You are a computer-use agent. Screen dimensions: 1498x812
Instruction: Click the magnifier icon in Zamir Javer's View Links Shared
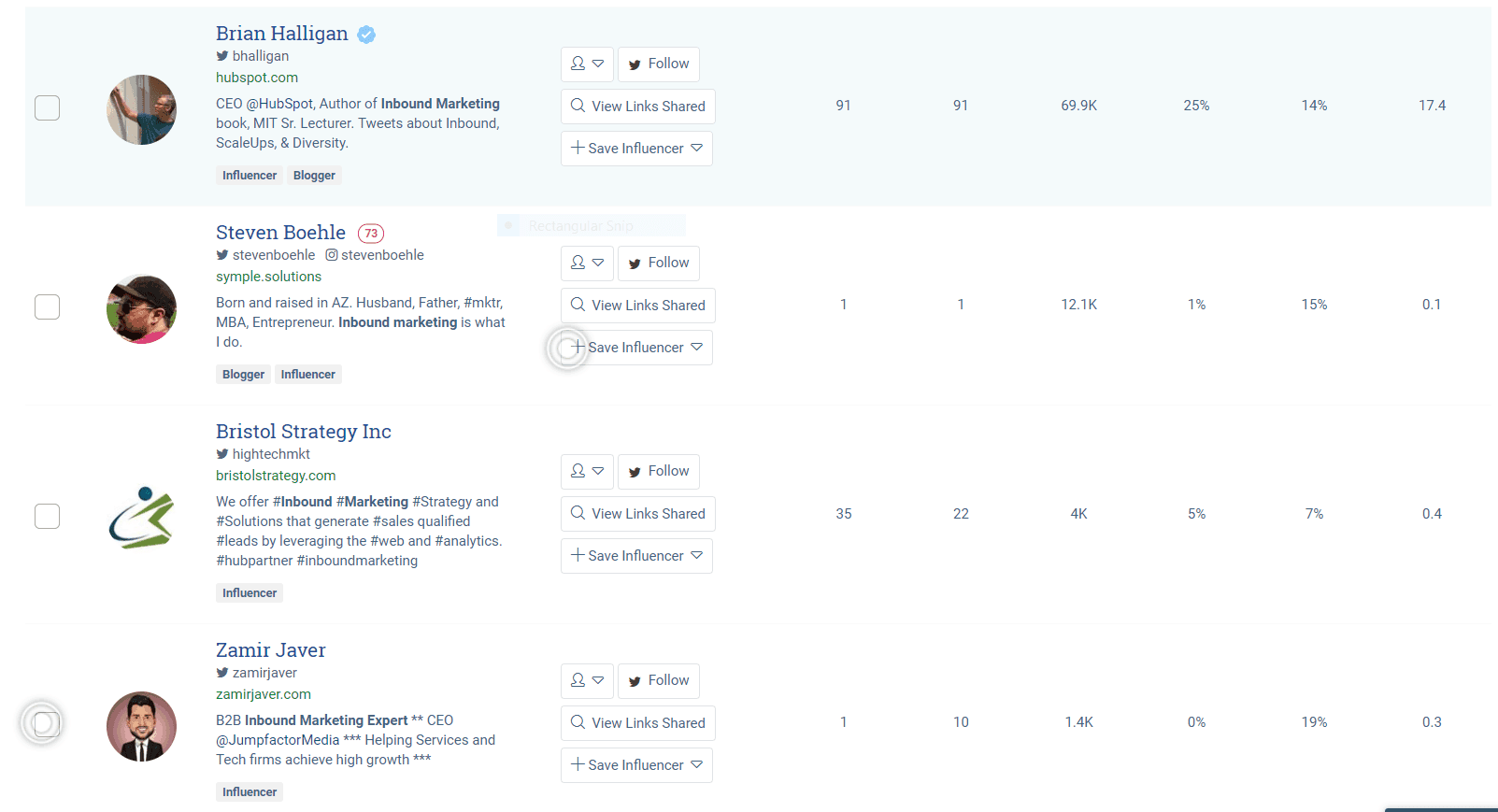(578, 722)
